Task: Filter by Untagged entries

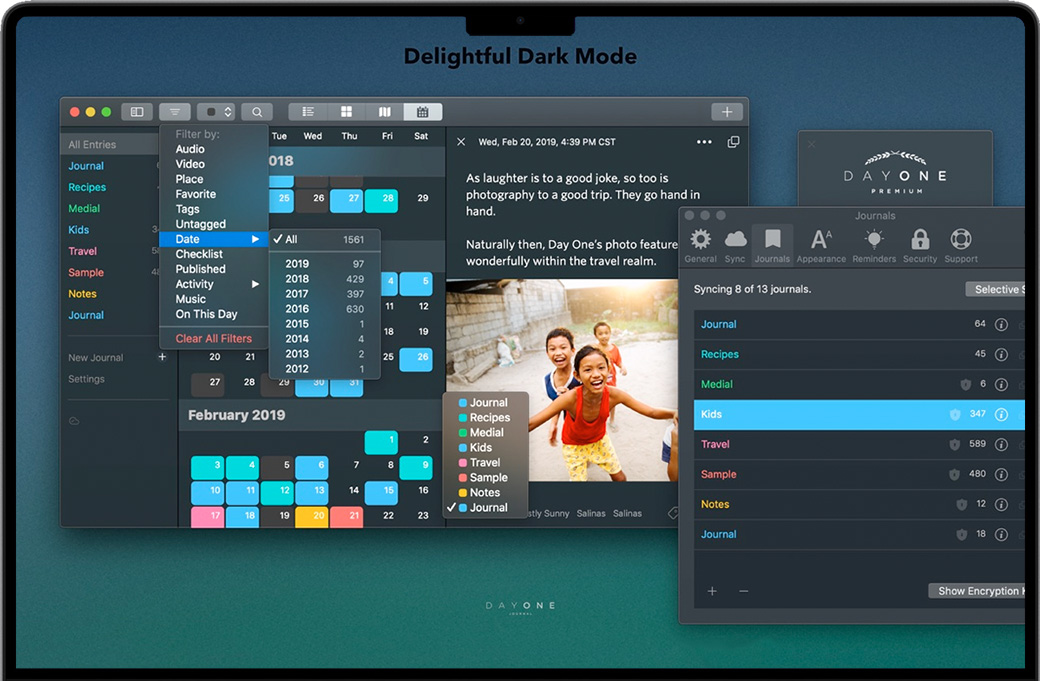Action: click(200, 224)
